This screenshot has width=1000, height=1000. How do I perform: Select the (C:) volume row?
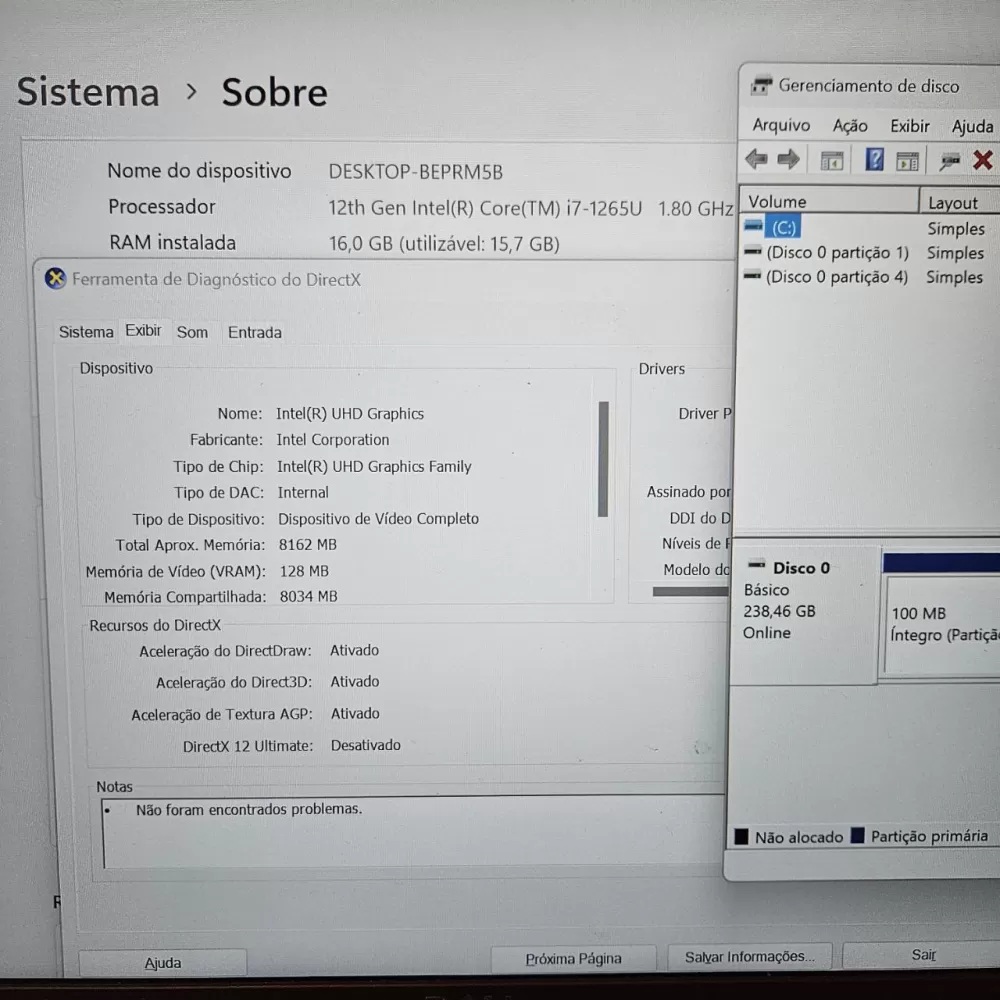point(783,228)
